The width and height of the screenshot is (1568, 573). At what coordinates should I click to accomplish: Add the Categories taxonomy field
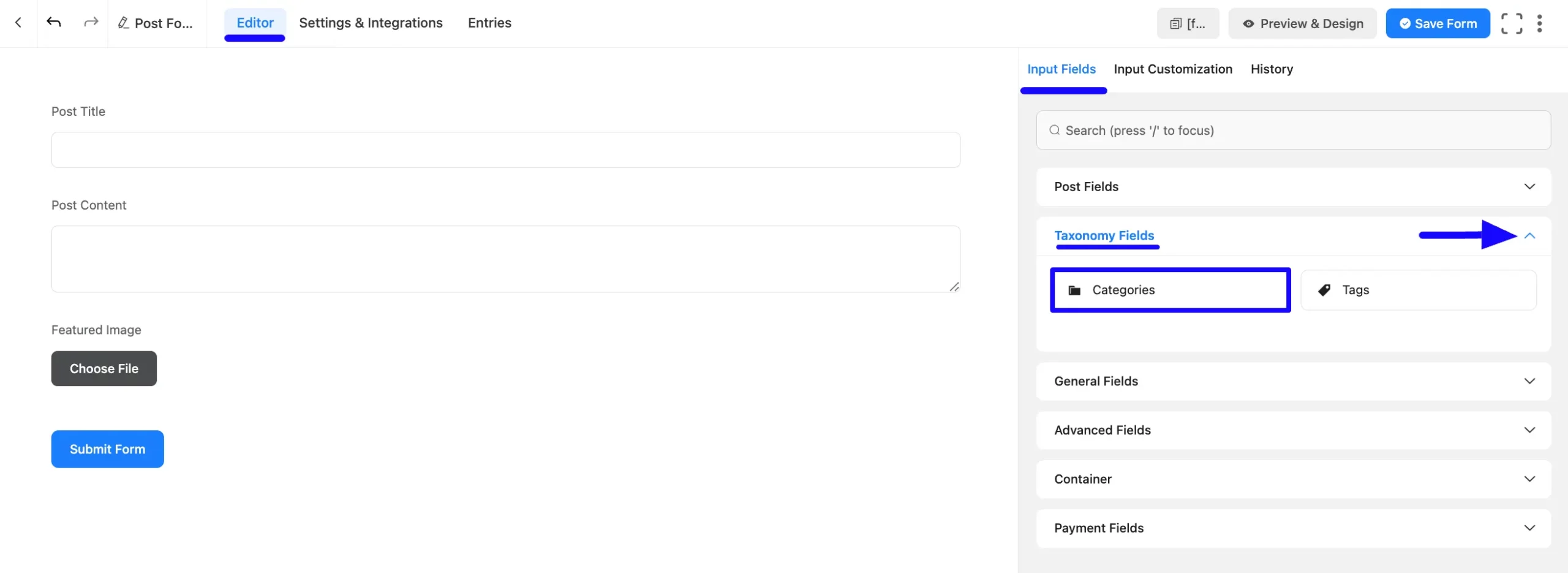1170,290
